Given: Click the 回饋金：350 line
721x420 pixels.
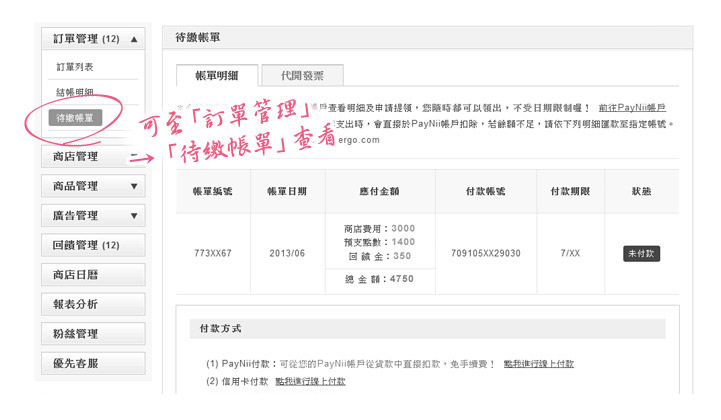Looking at the screenshot, I should [379, 256].
